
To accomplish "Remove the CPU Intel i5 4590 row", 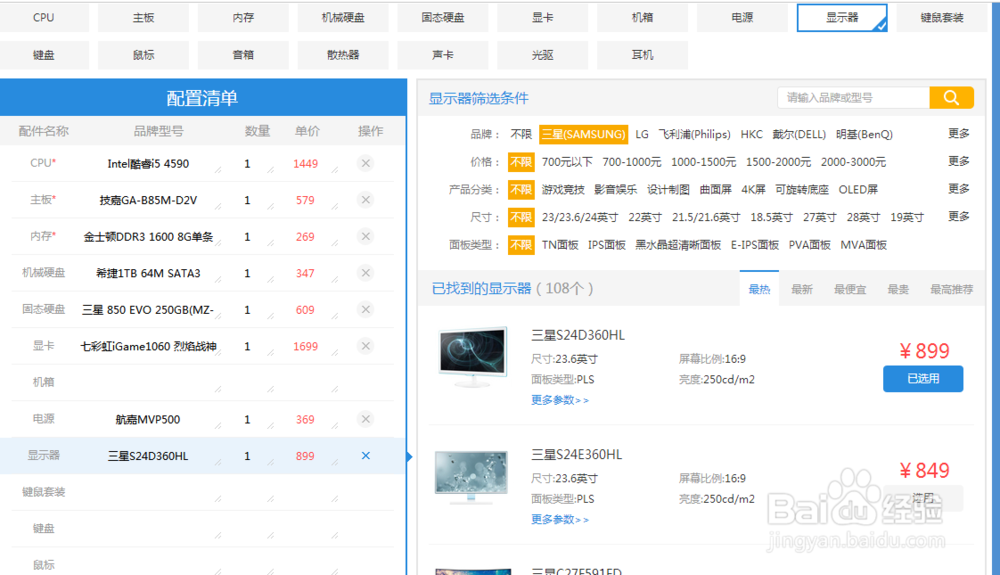I will (365, 163).
